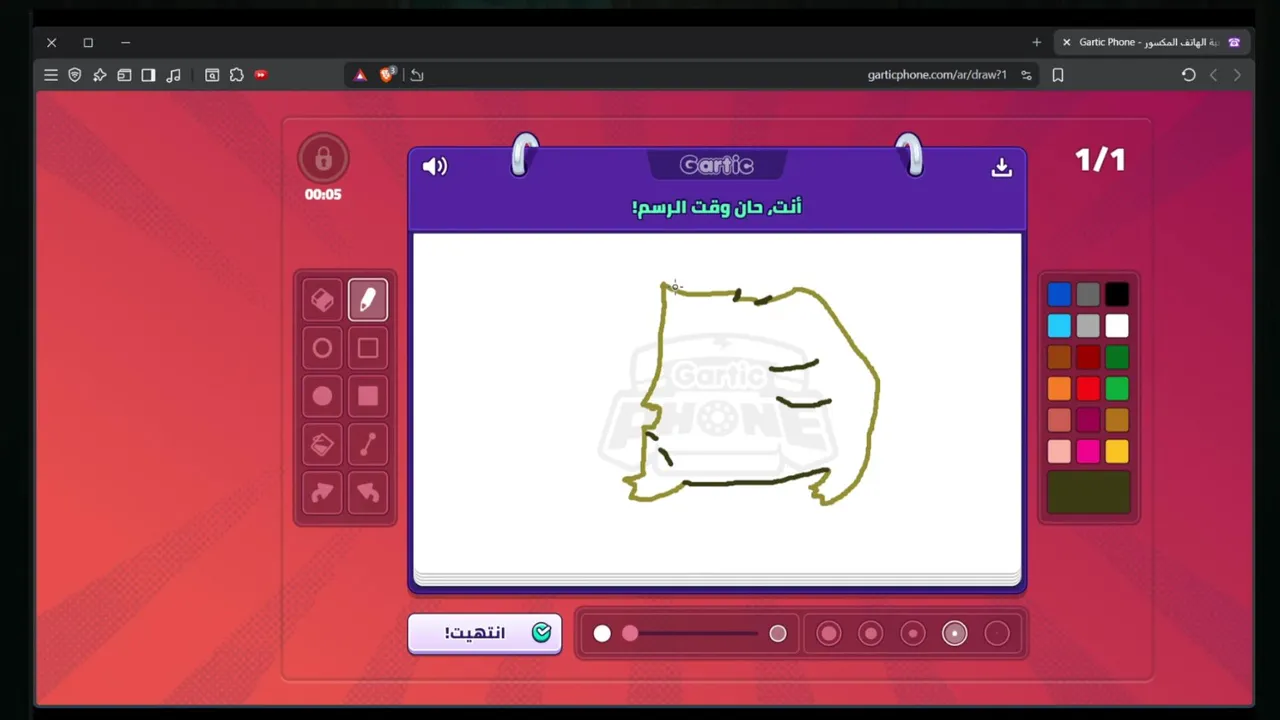The width and height of the screenshot is (1280, 720).
Task: Open the custom color picker box
Action: point(1088,493)
